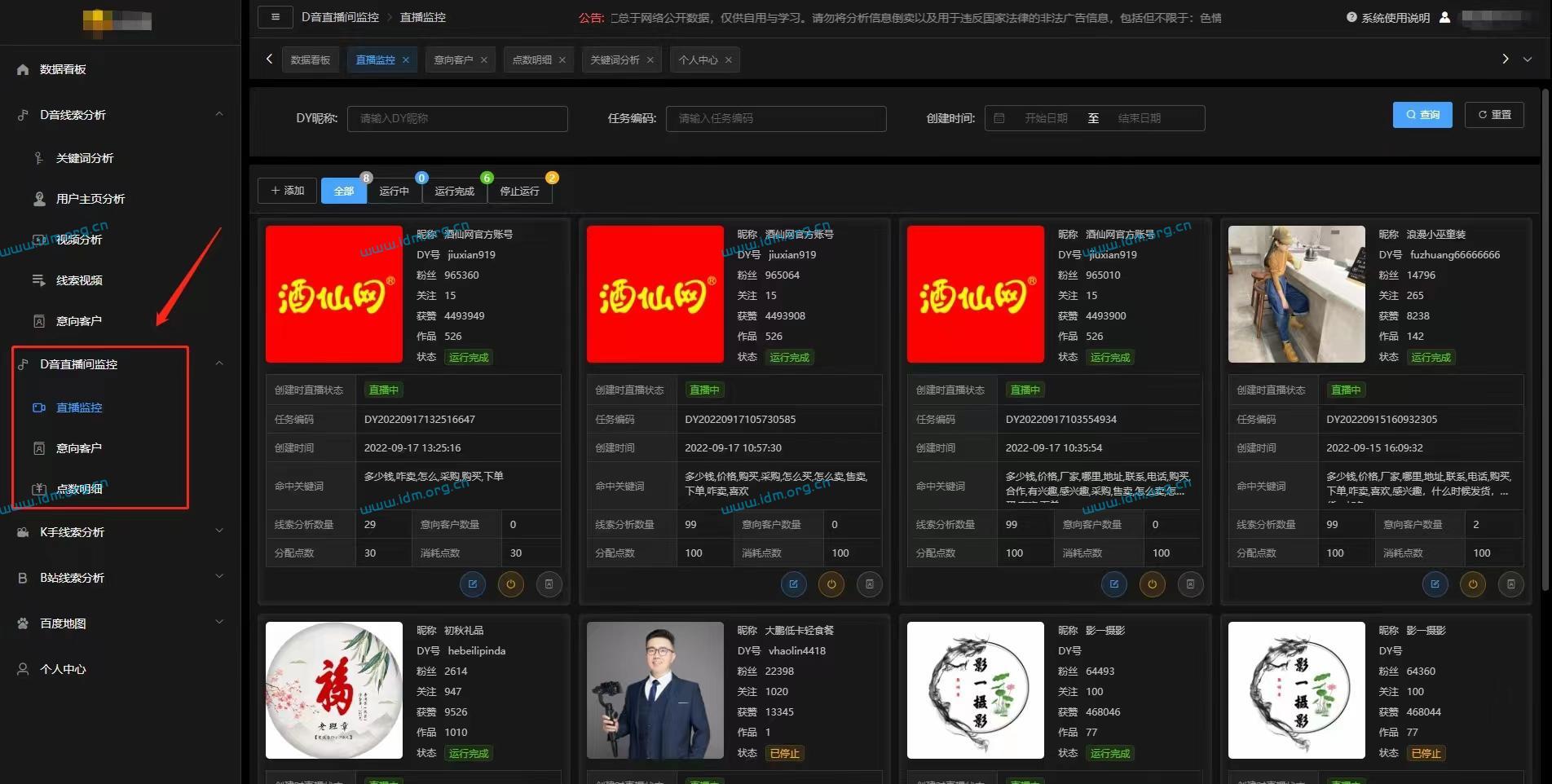
Task: Focus the 任务编码 input field
Action: click(x=776, y=118)
